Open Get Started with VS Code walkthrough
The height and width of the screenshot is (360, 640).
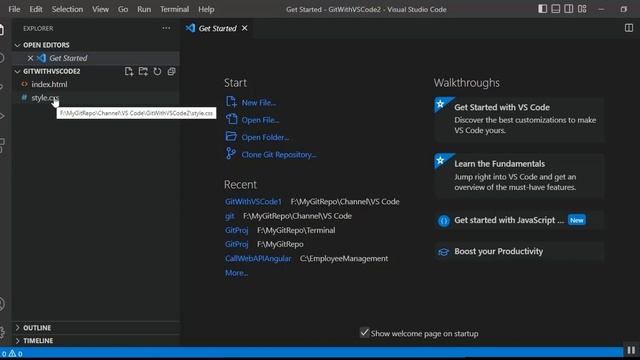(x=519, y=119)
